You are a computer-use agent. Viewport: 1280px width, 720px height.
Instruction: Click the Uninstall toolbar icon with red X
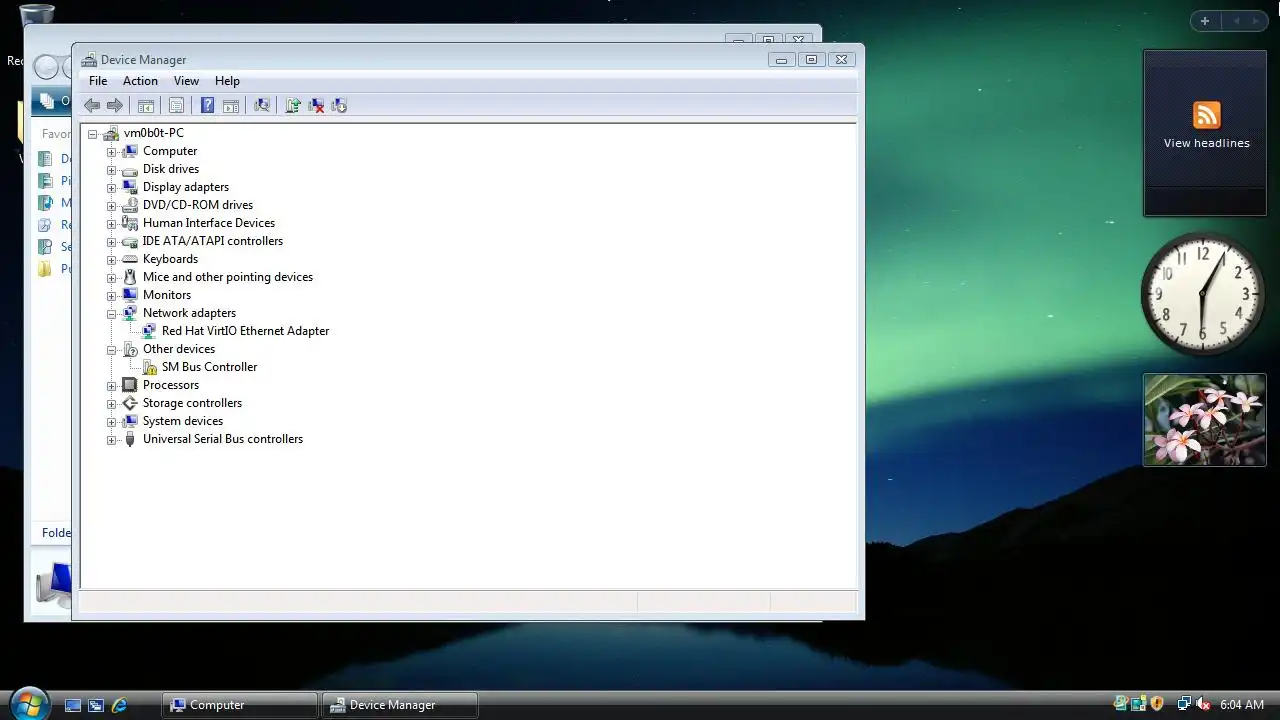point(316,105)
